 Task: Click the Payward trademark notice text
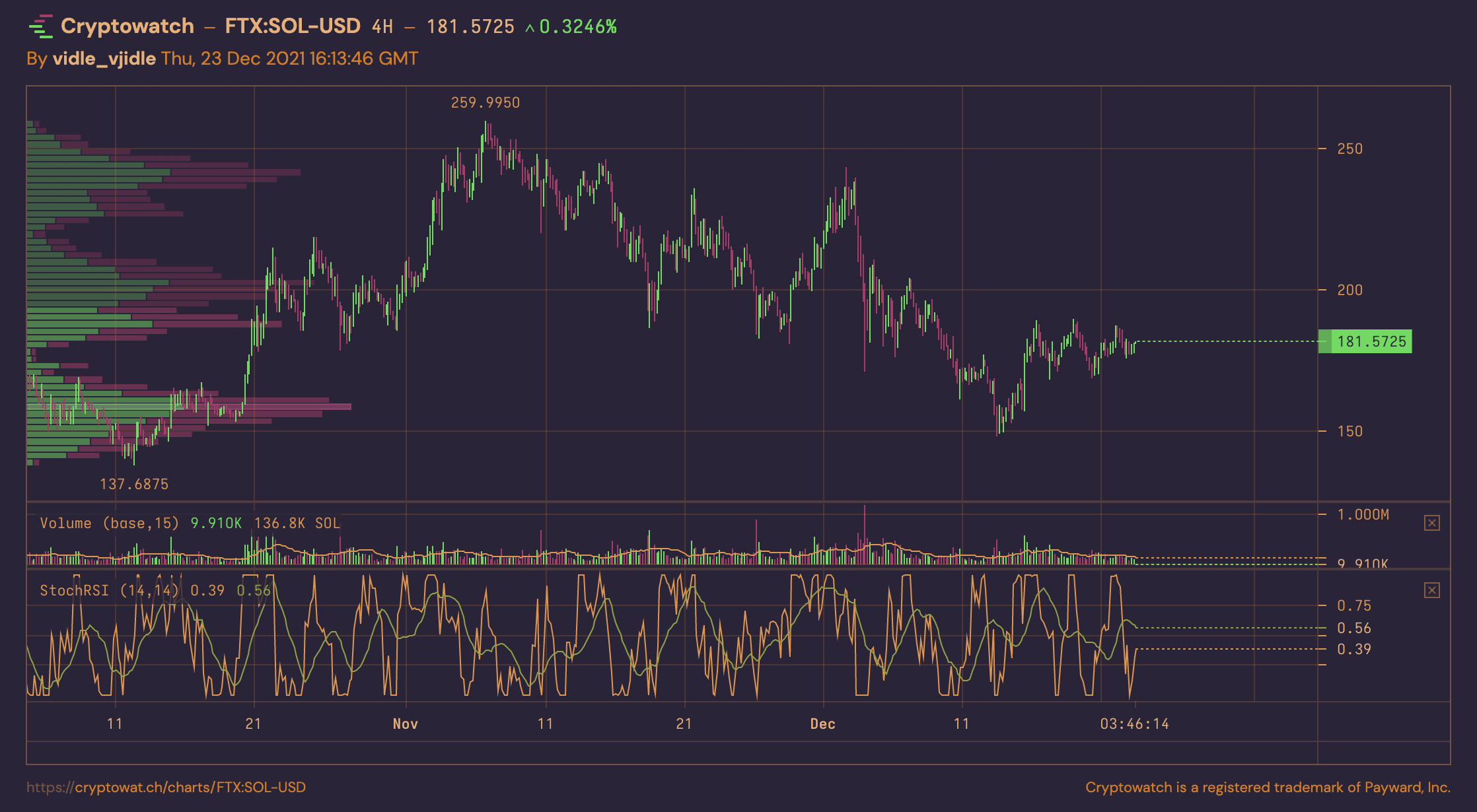[x=1268, y=787]
